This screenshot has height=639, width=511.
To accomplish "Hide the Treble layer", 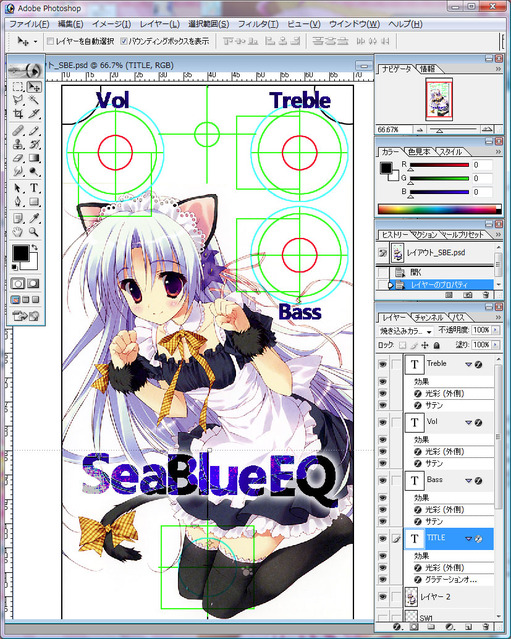I will (x=382, y=364).
